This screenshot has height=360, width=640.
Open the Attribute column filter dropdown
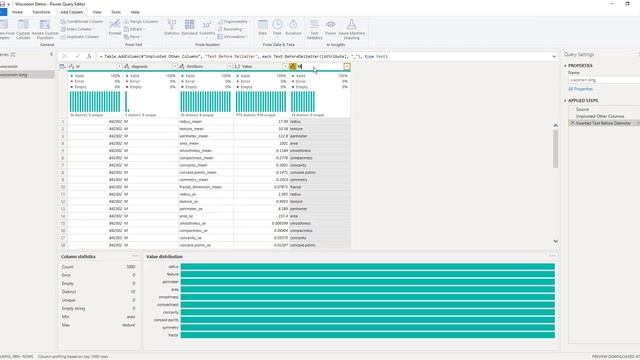230,66
